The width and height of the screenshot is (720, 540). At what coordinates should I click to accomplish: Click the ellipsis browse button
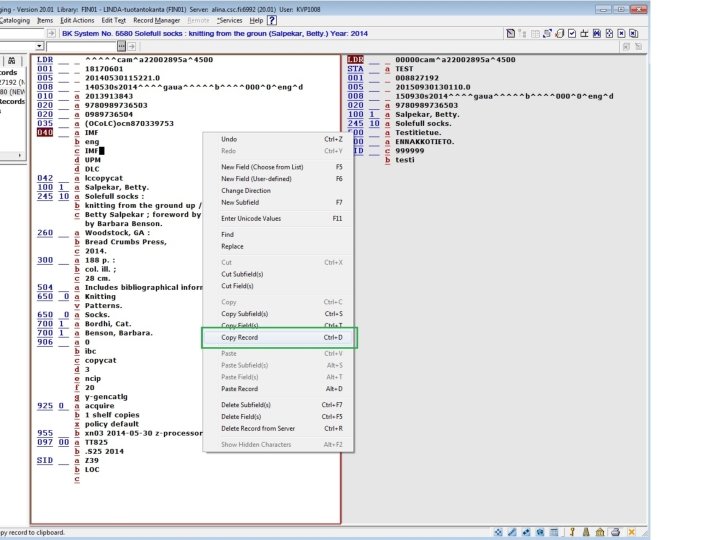tap(121, 46)
